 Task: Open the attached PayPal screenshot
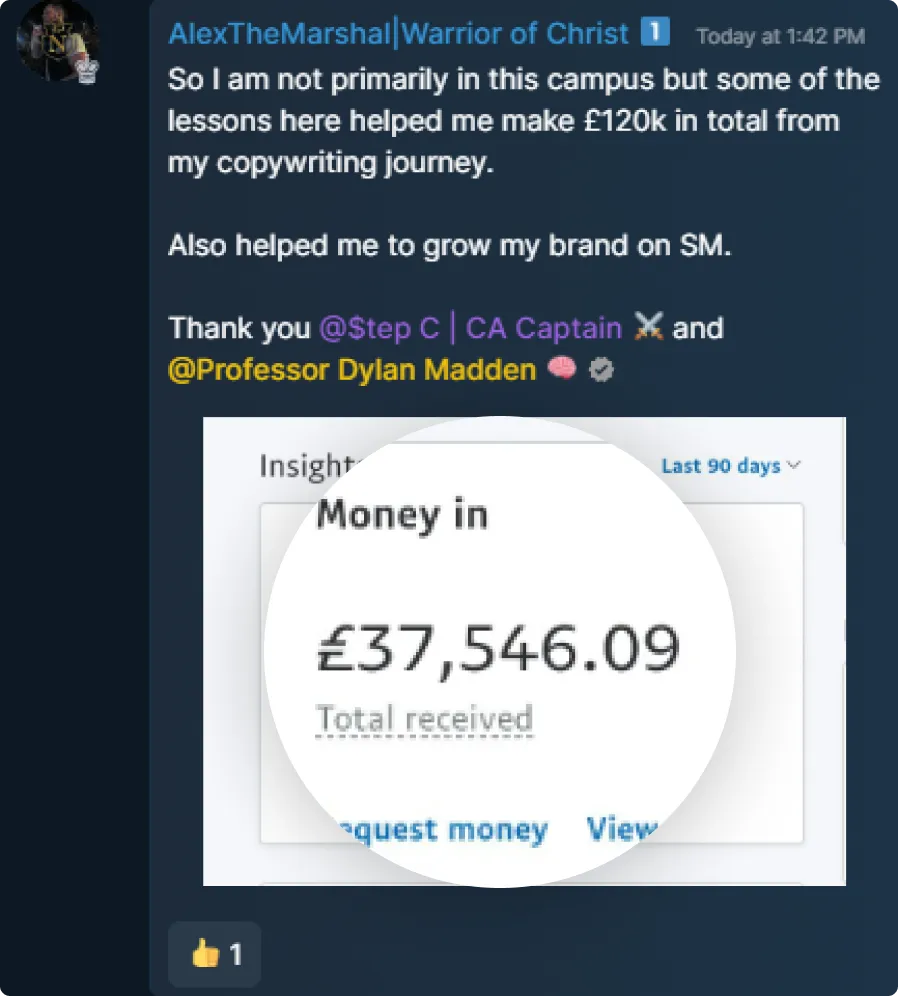pos(525,650)
